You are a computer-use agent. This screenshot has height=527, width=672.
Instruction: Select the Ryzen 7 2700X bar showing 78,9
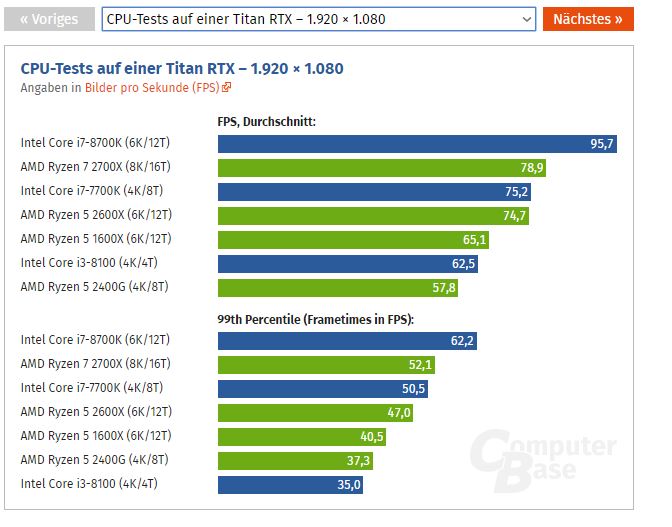[381, 168]
